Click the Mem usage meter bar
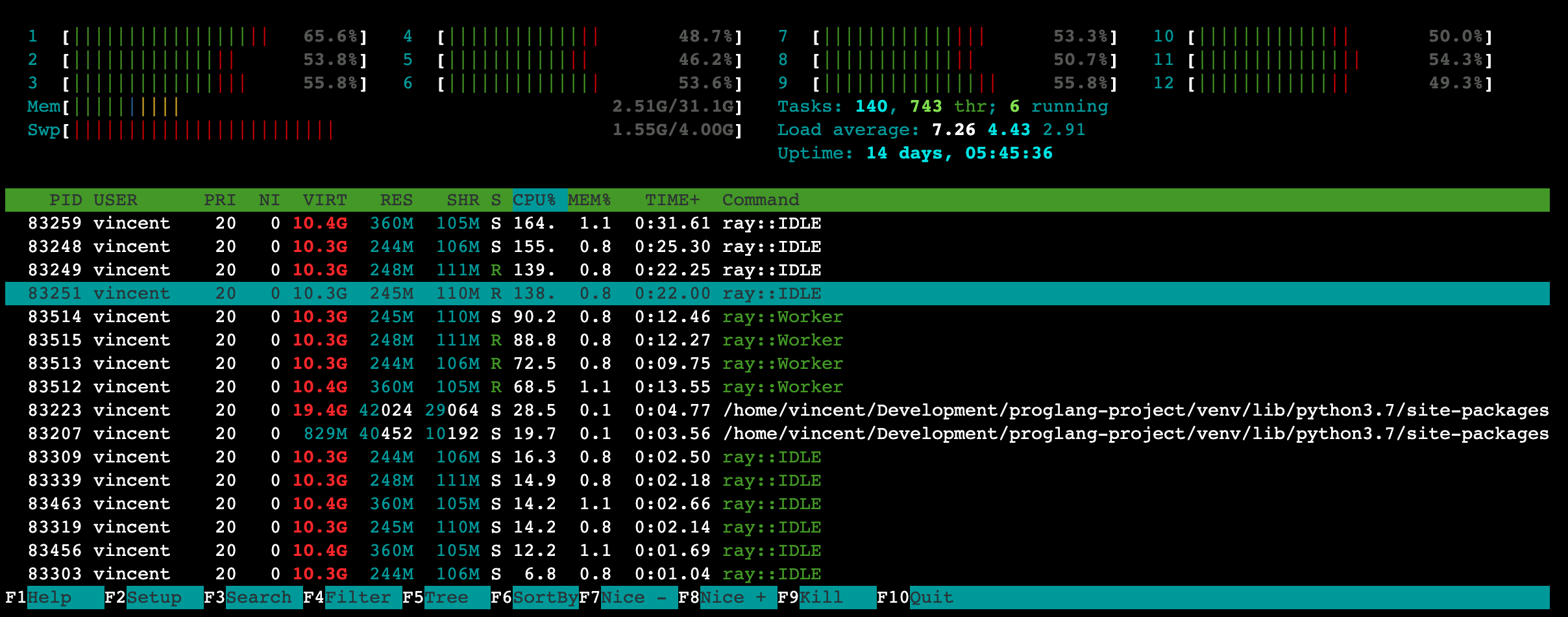The image size is (1568, 617). 385,107
